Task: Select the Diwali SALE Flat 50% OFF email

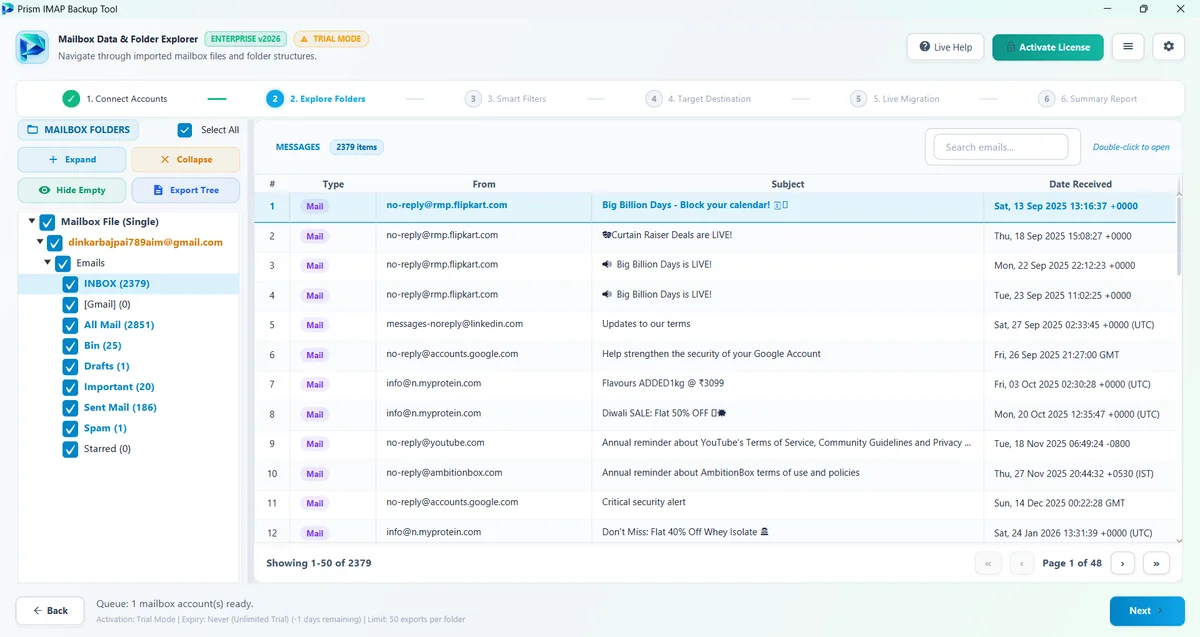Action: 714,414
